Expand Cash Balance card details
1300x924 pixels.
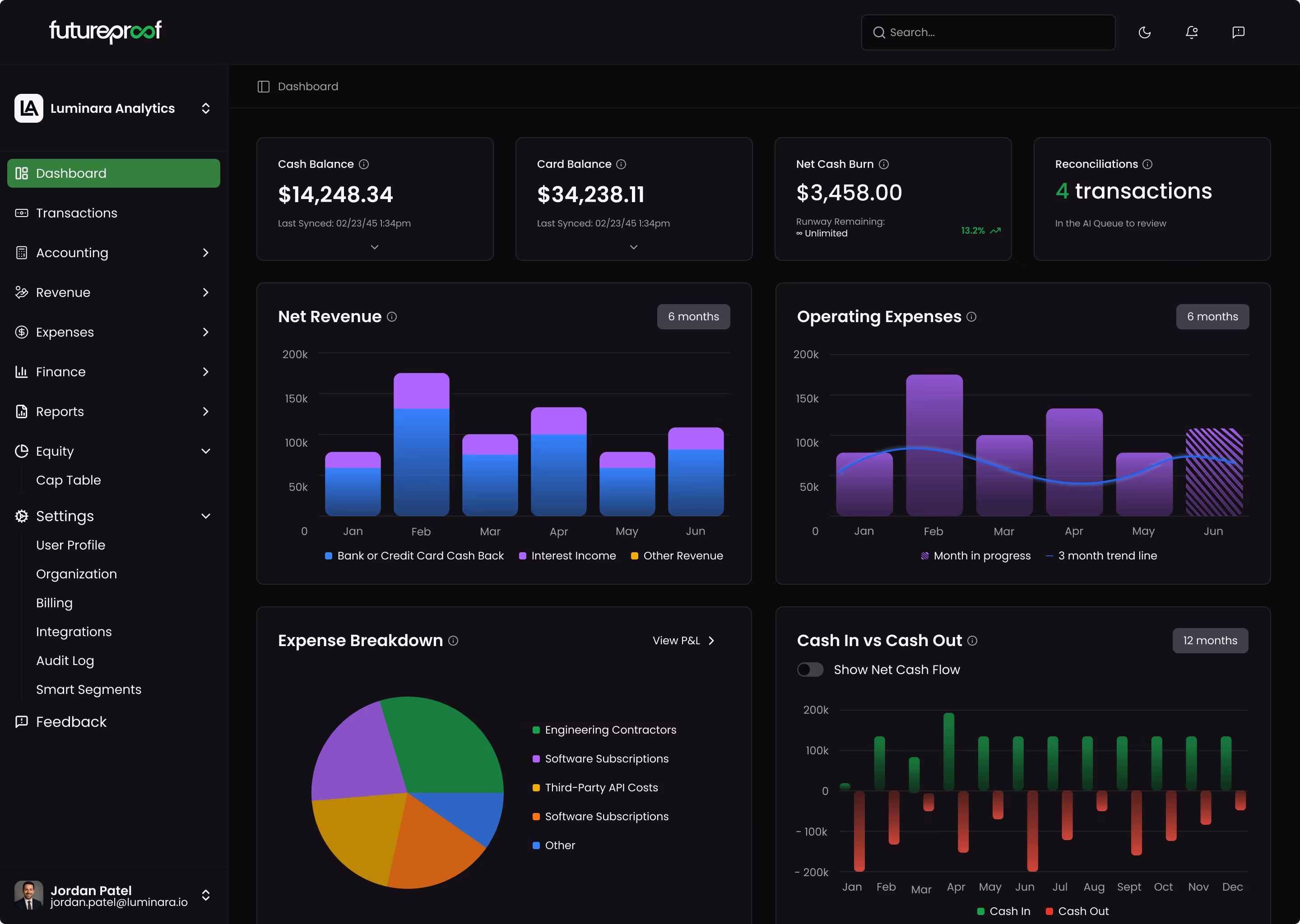coord(375,247)
